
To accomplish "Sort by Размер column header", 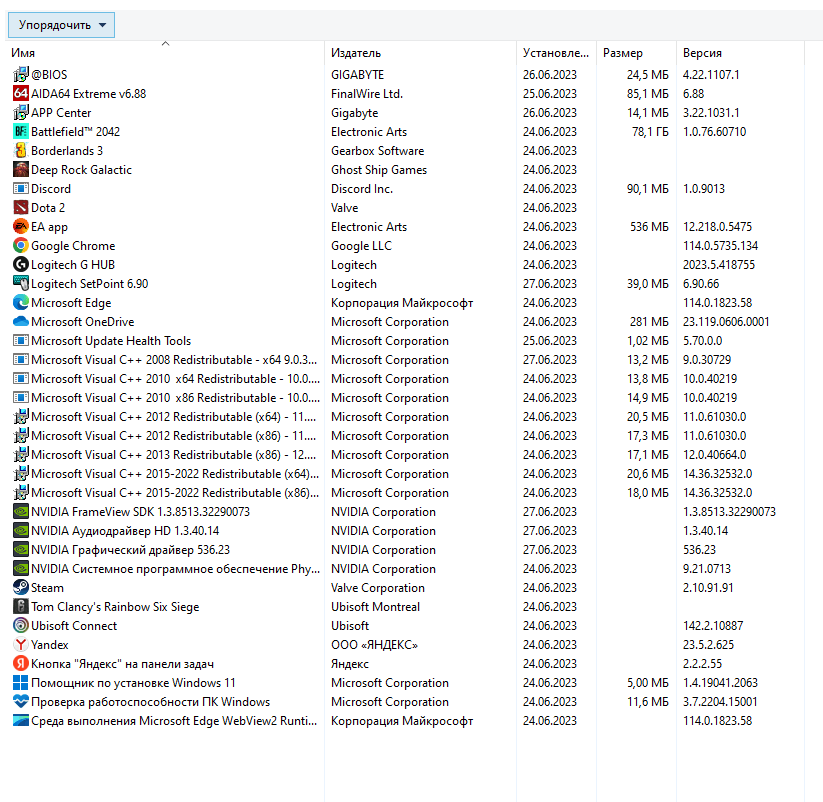I will coord(622,53).
